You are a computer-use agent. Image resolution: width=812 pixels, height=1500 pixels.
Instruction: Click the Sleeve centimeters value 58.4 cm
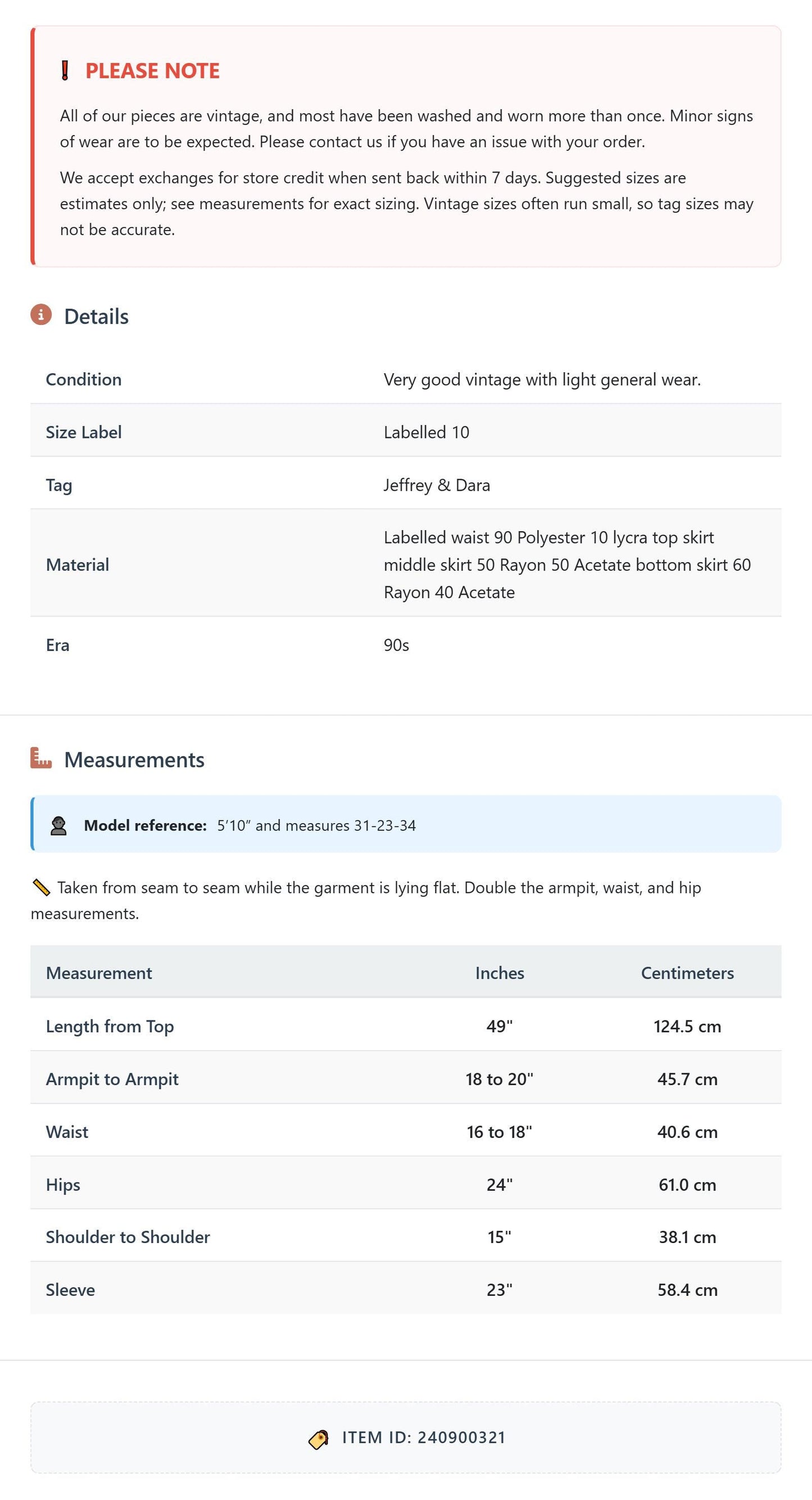click(x=687, y=1290)
